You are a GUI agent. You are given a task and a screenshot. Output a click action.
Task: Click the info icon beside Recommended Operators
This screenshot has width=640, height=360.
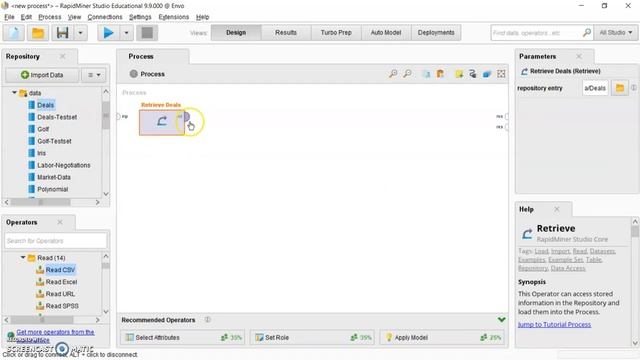click(x=208, y=320)
